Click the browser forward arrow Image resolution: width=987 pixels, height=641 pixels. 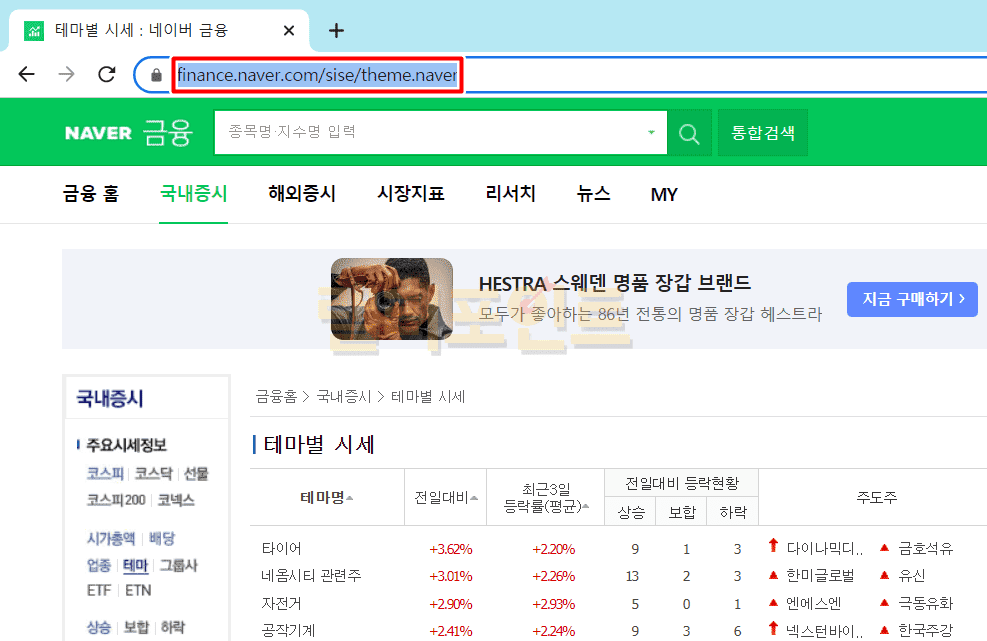point(66,74)
